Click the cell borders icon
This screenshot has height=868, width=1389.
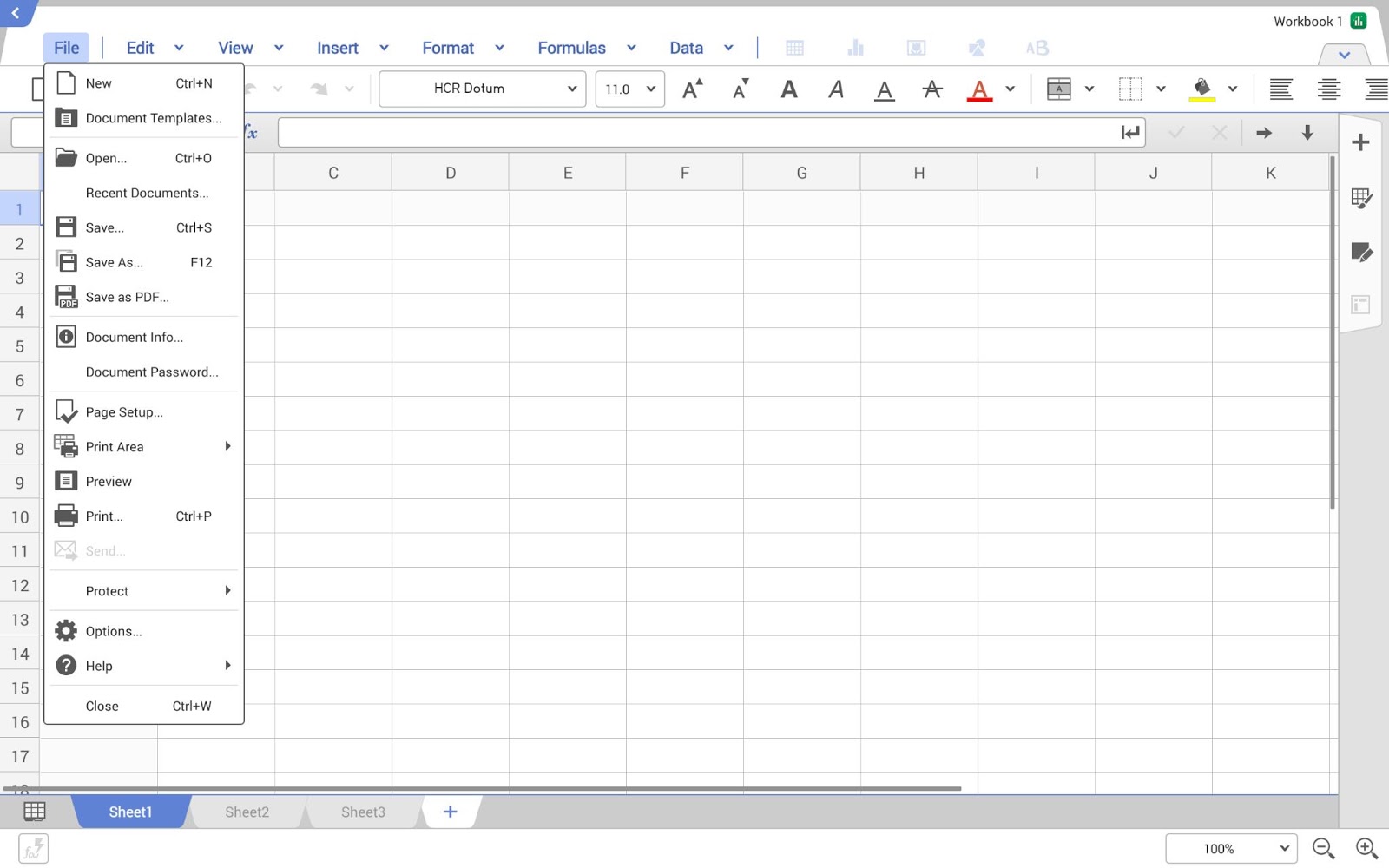[x=1130, y=89]
